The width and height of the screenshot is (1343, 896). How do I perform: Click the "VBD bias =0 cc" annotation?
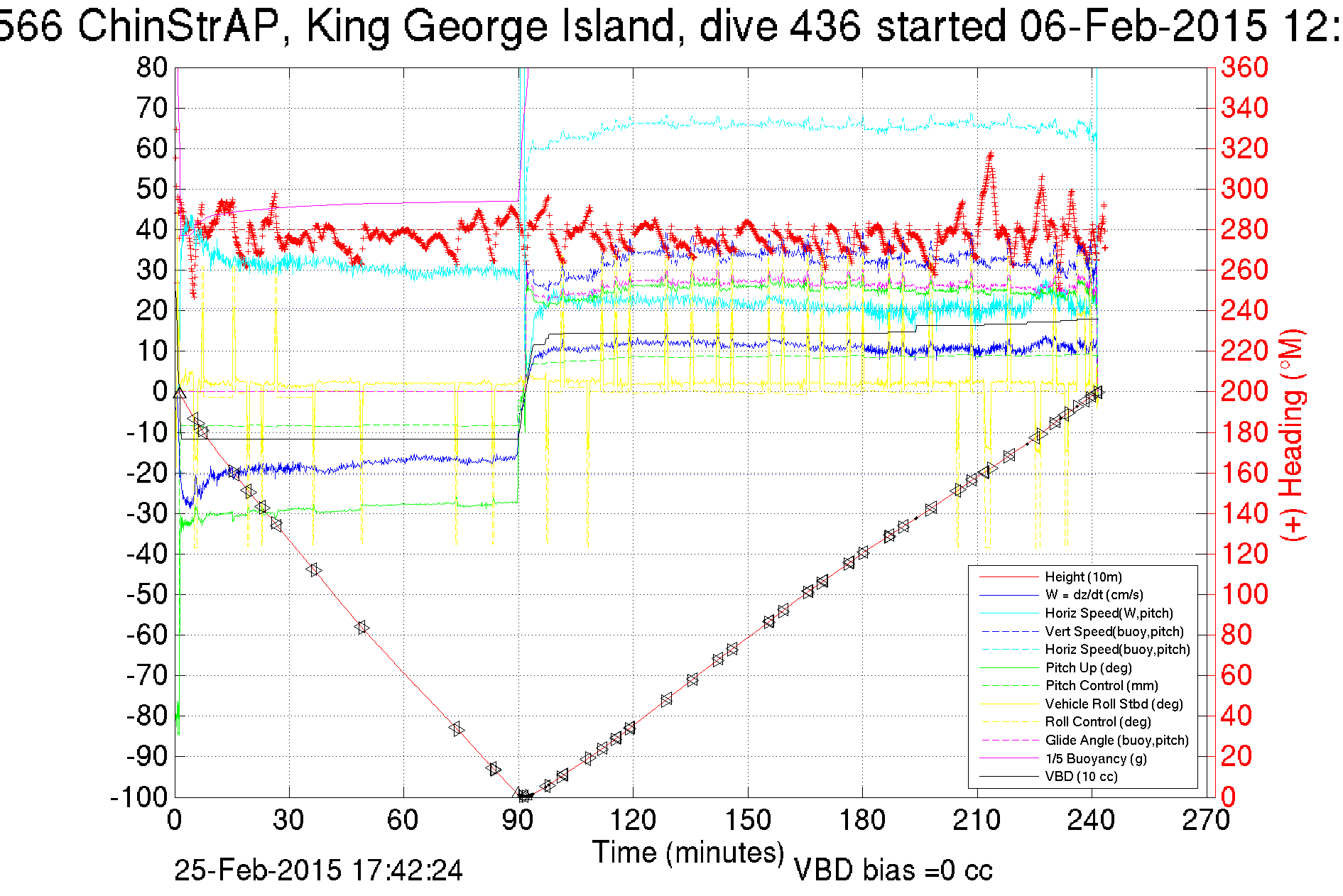893,870
